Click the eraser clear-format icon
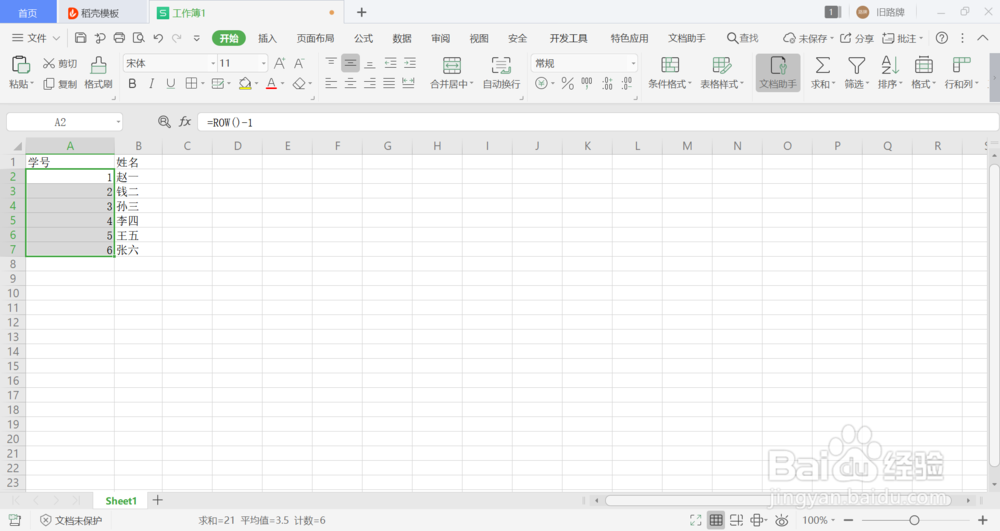The image size is (1000, 531). click(x=298, y=84)
